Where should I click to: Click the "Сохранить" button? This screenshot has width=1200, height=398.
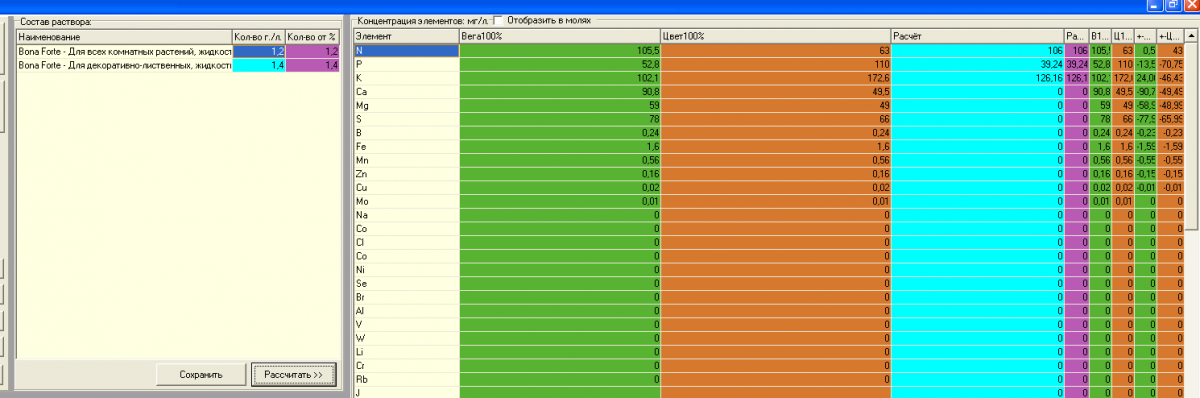point(200,374)
